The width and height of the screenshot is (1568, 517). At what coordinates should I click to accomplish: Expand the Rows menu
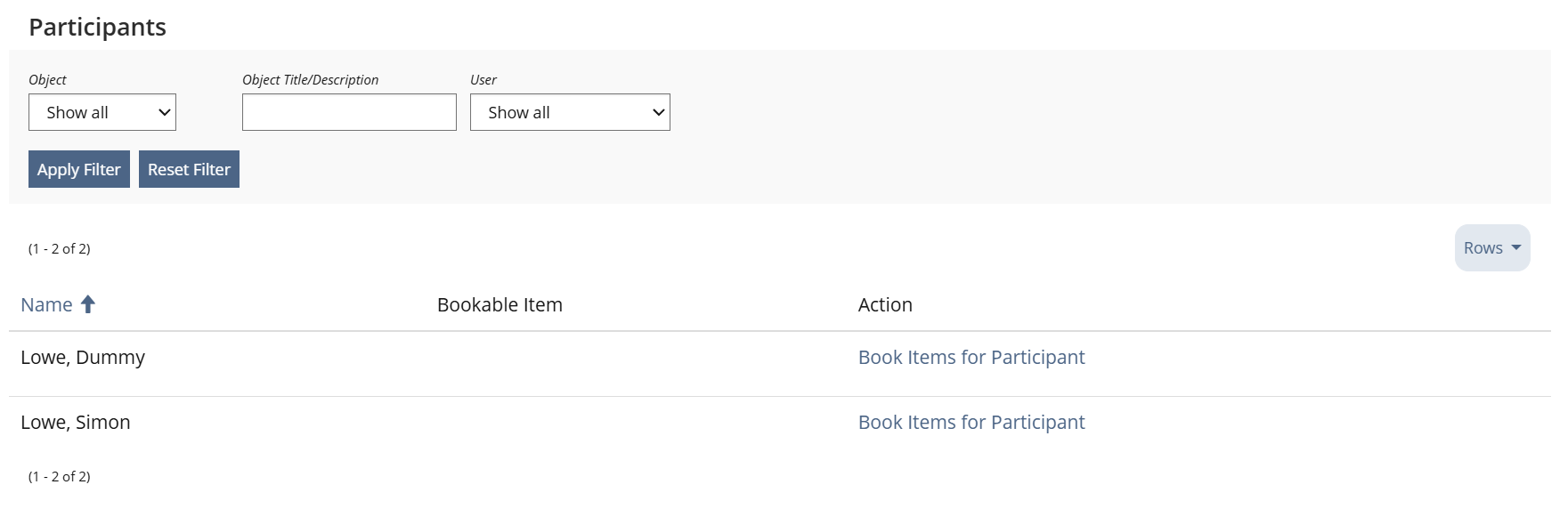click(x=1491, y=248)
